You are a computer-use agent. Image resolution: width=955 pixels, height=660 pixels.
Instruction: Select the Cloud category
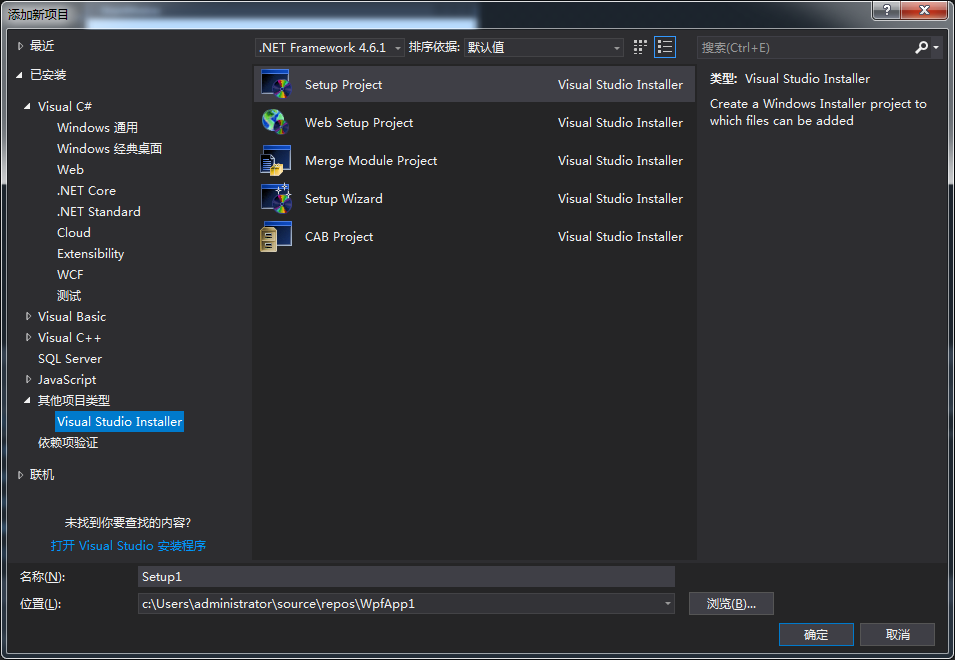(74, 233)
